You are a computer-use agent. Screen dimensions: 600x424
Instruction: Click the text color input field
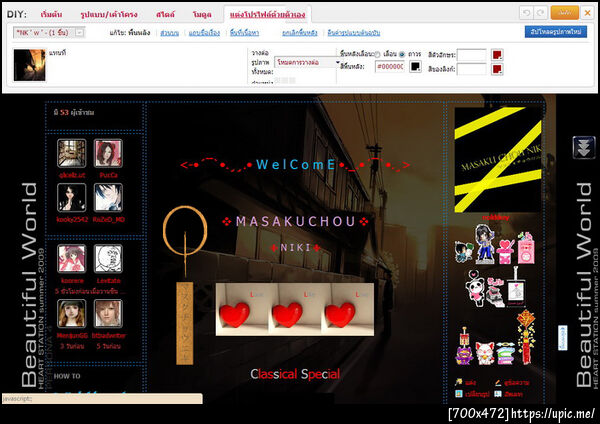click(x=471, y=55)
